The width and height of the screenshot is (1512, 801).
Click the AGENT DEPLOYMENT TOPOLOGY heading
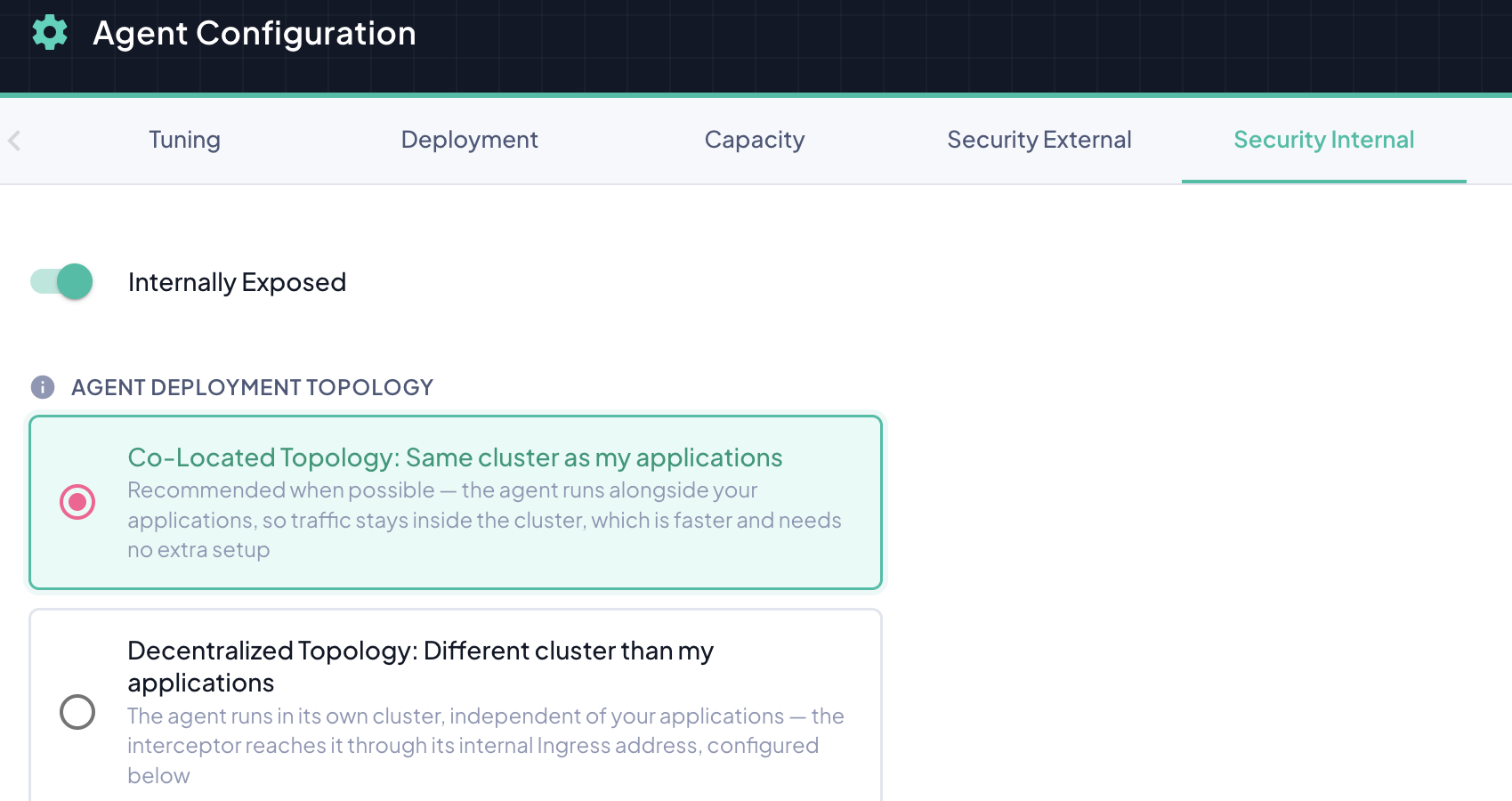[252, 387]
